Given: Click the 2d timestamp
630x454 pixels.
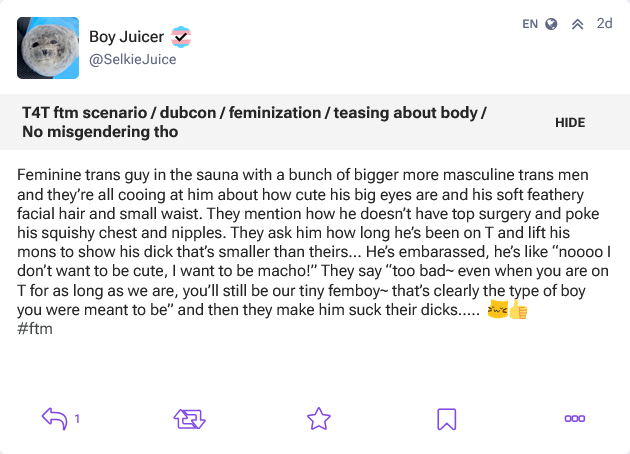Looking at the screenshot, I should point(604,23).
